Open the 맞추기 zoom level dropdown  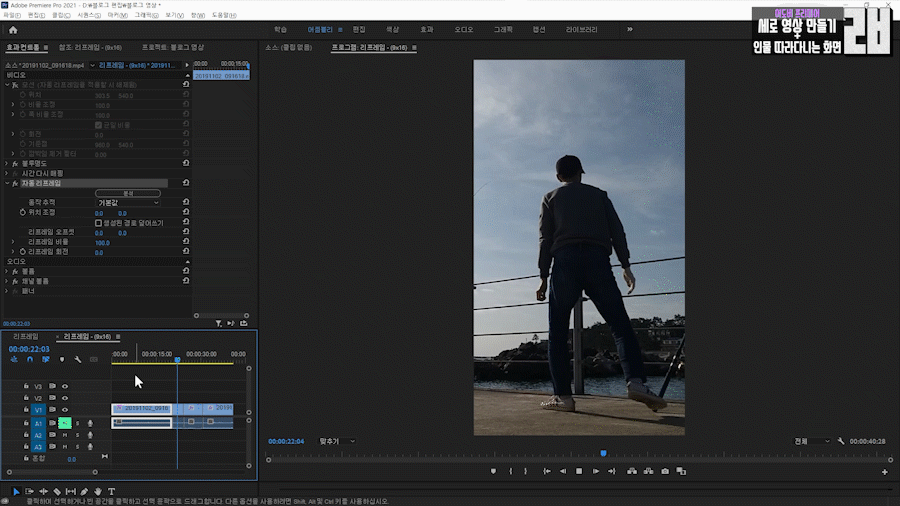[337, 441]
